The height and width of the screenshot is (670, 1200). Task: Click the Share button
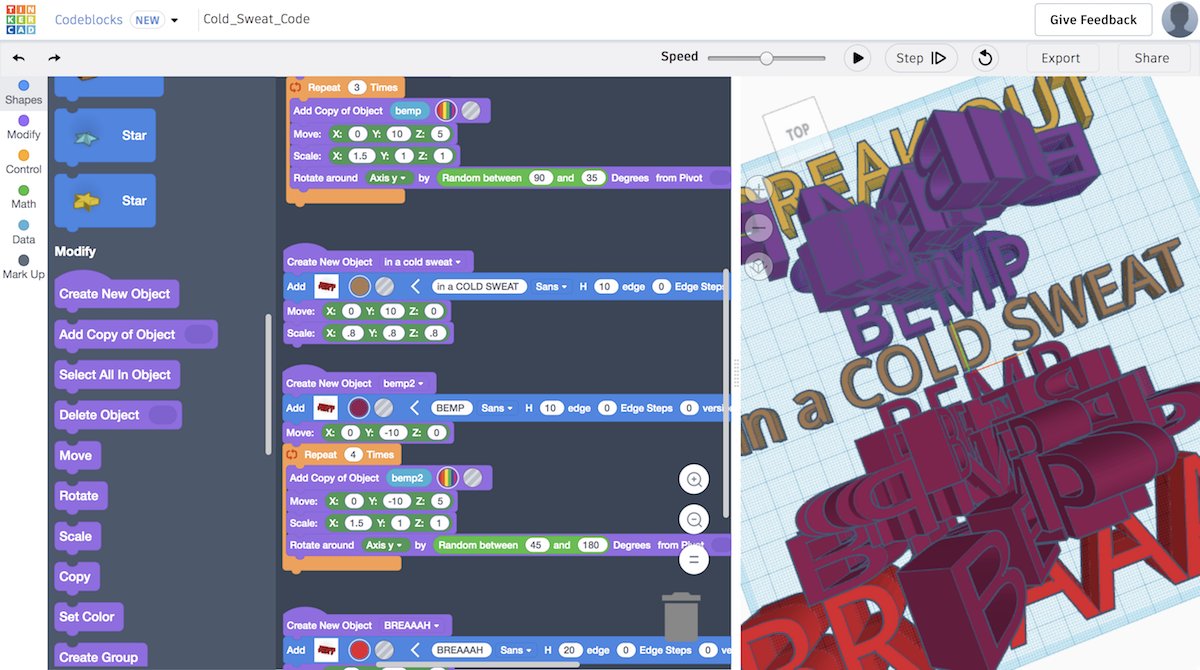[1151, 58]
